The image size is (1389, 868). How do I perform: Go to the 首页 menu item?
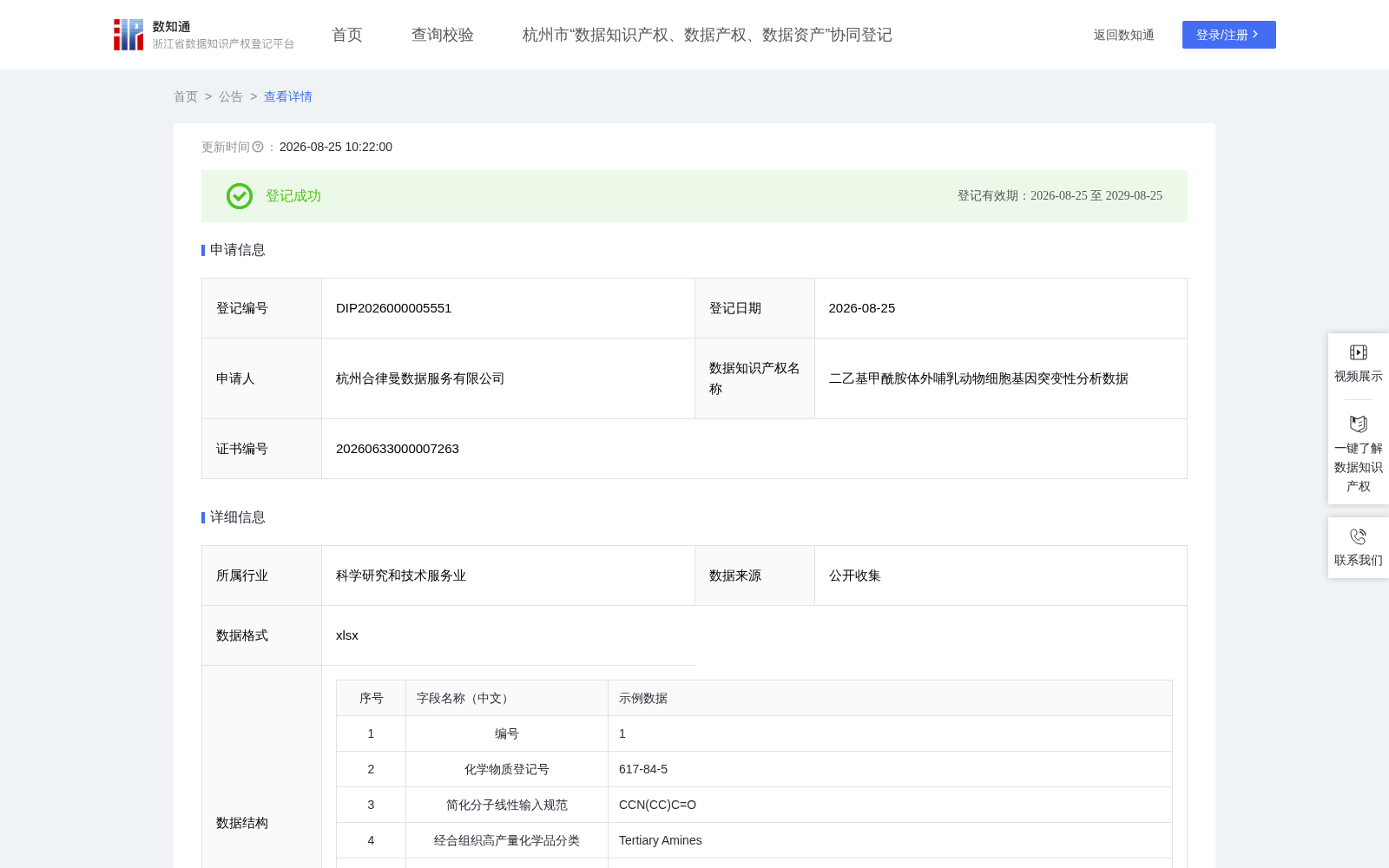point(347,35)
